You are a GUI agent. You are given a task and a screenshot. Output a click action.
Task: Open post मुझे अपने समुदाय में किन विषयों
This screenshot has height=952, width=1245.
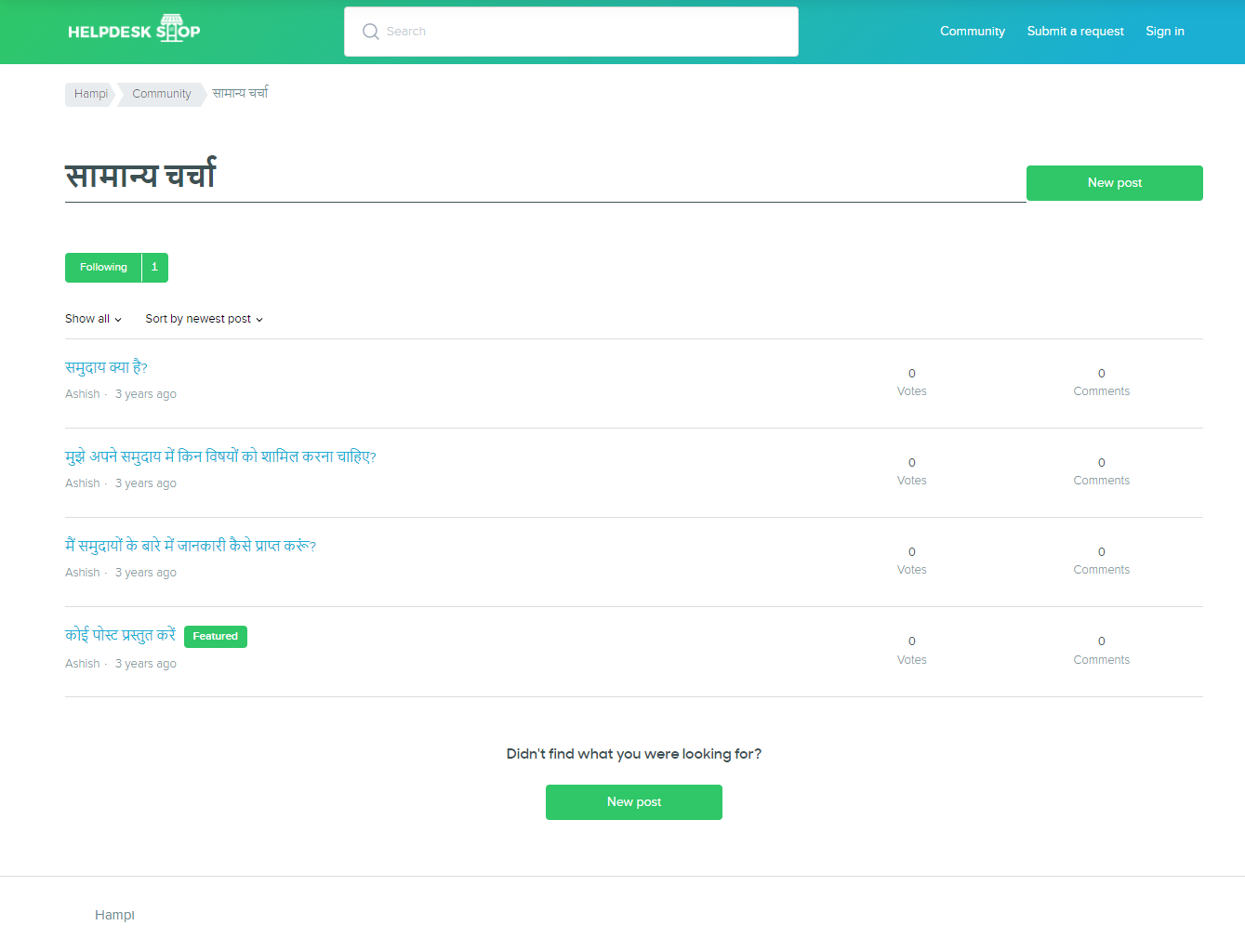tap(220, 456)
